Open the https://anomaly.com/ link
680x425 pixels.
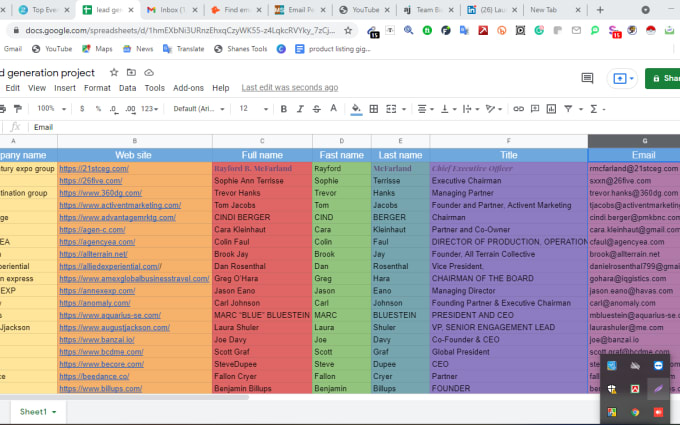tap(95, 303)
